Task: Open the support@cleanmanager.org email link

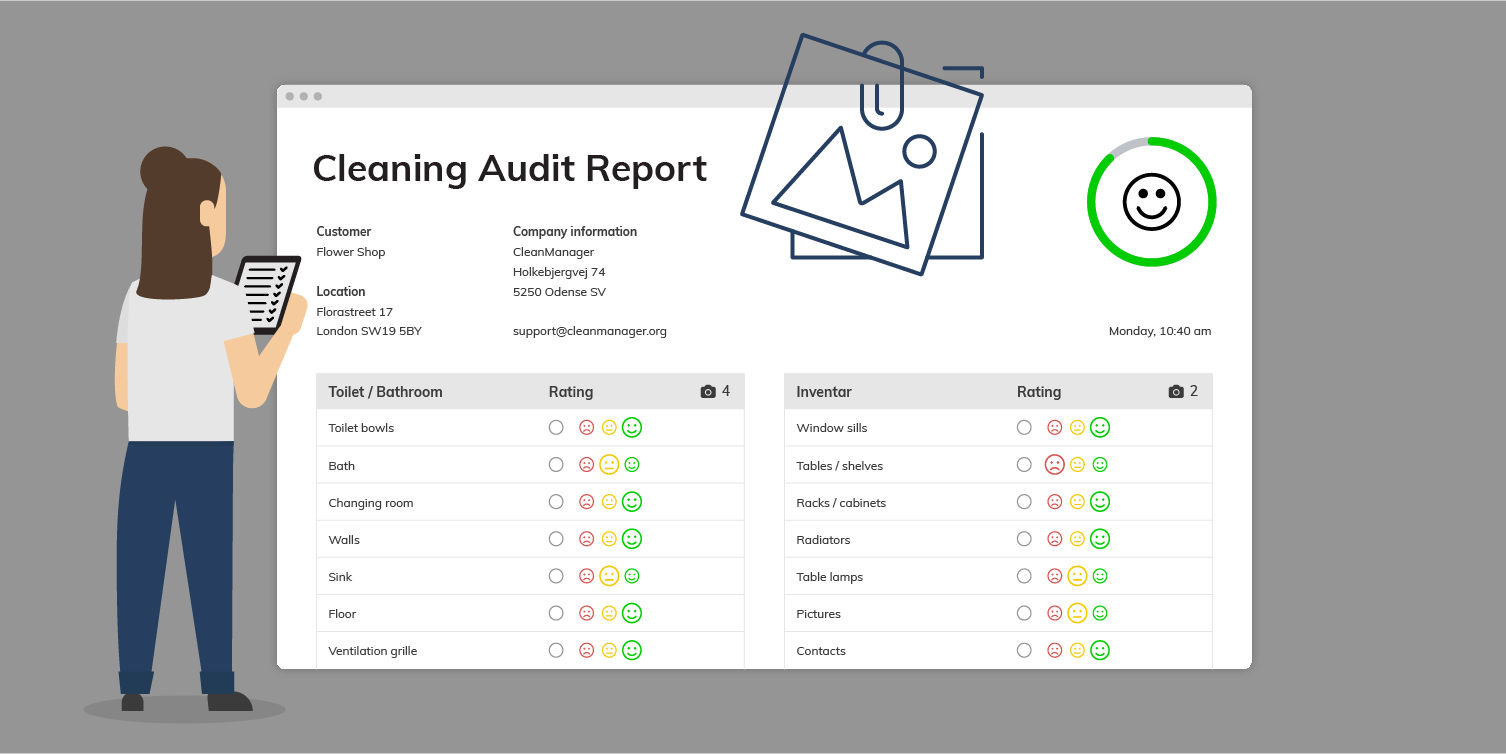Action: (x=589, y=330)
